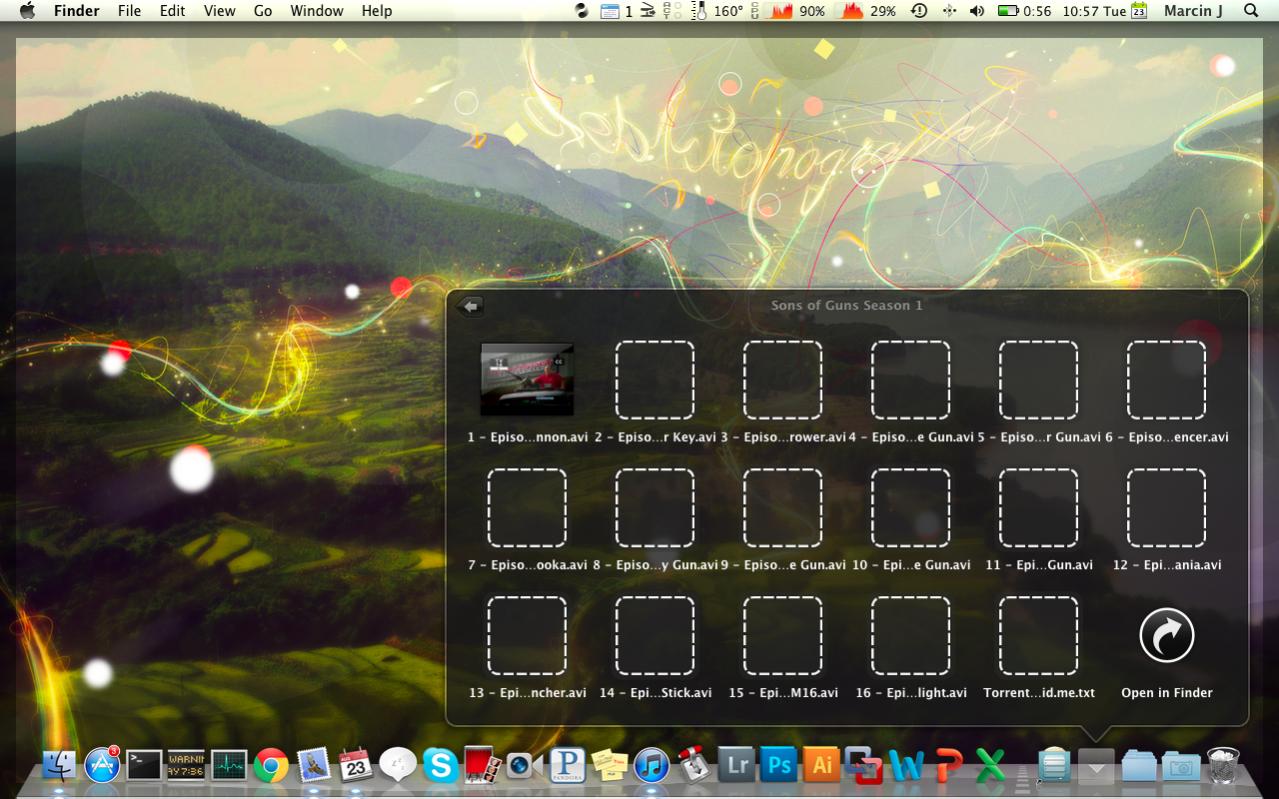Open Stickies from the Dock

609,765
